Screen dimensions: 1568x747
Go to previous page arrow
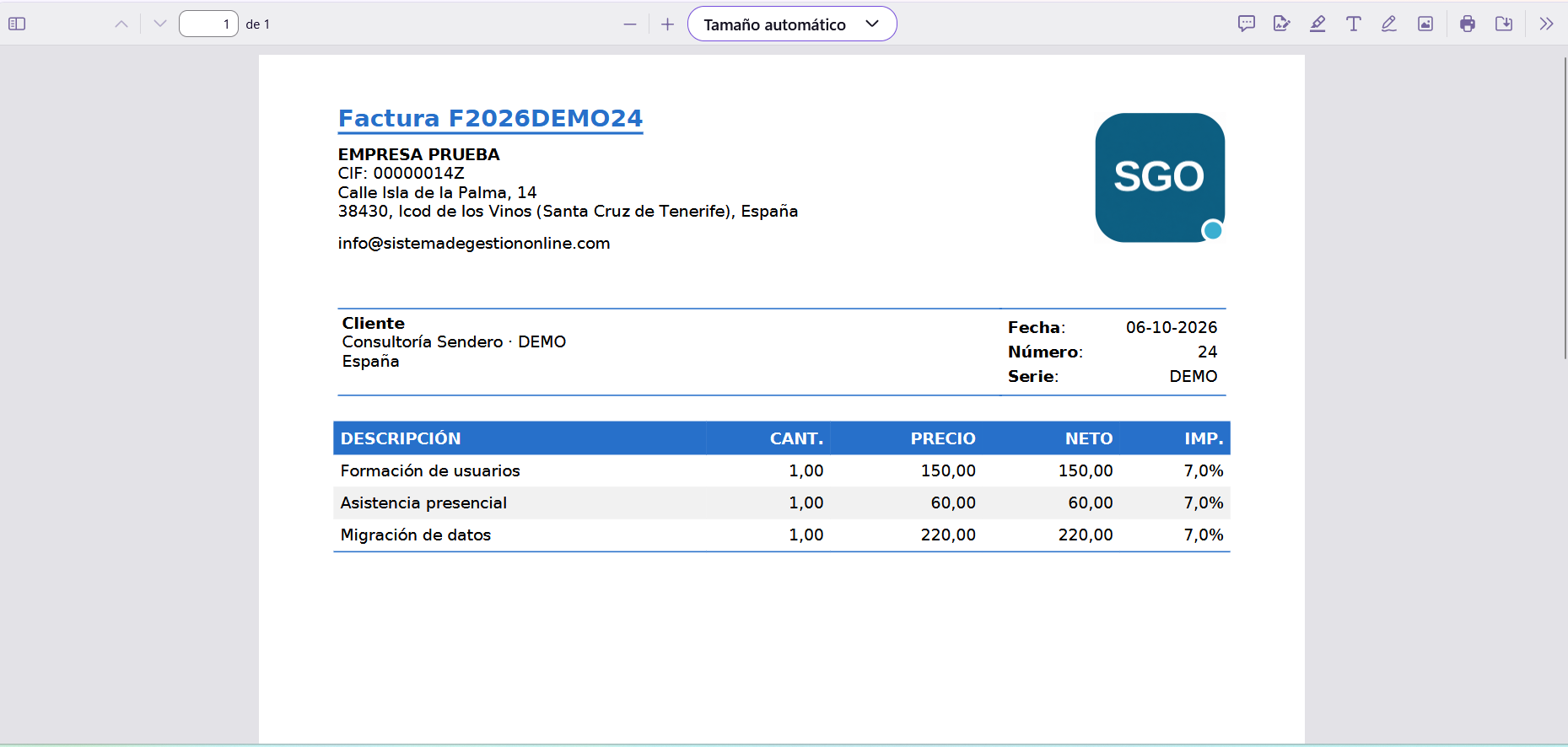[121, 24]
